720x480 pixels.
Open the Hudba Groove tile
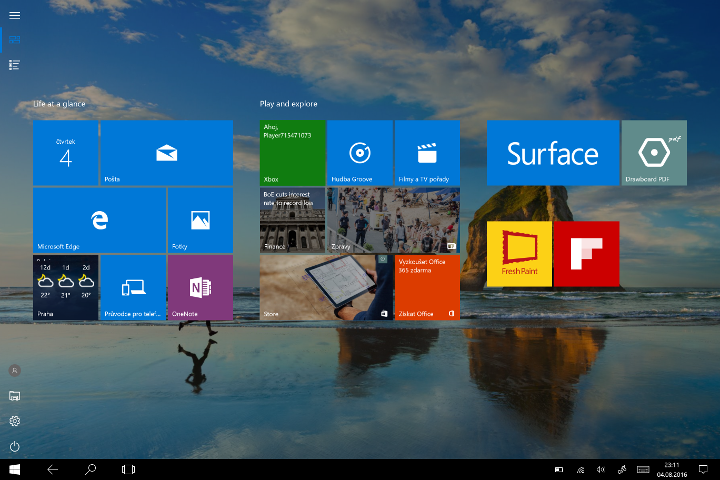360,153
